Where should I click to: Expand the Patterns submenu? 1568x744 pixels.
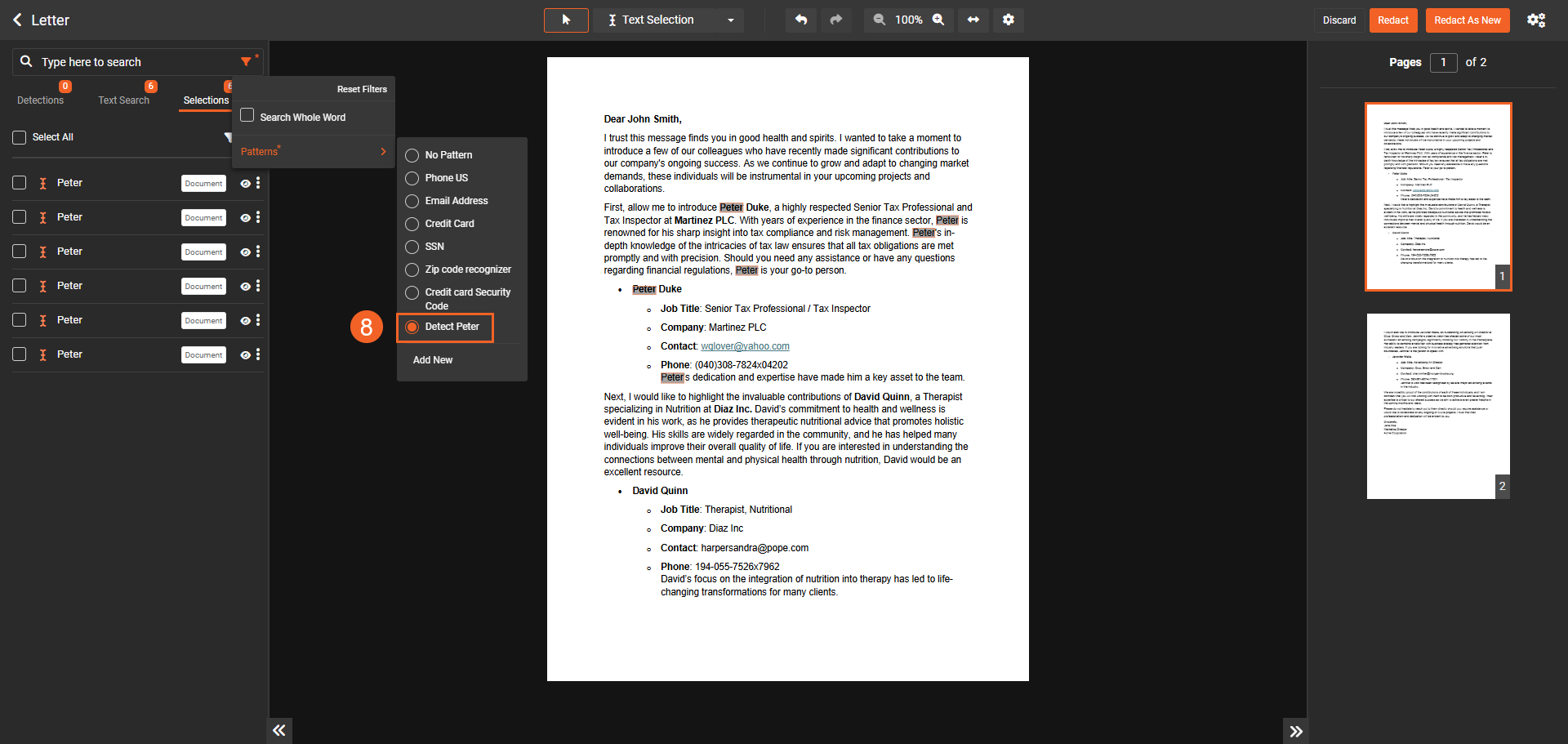(x=313, y=151)
